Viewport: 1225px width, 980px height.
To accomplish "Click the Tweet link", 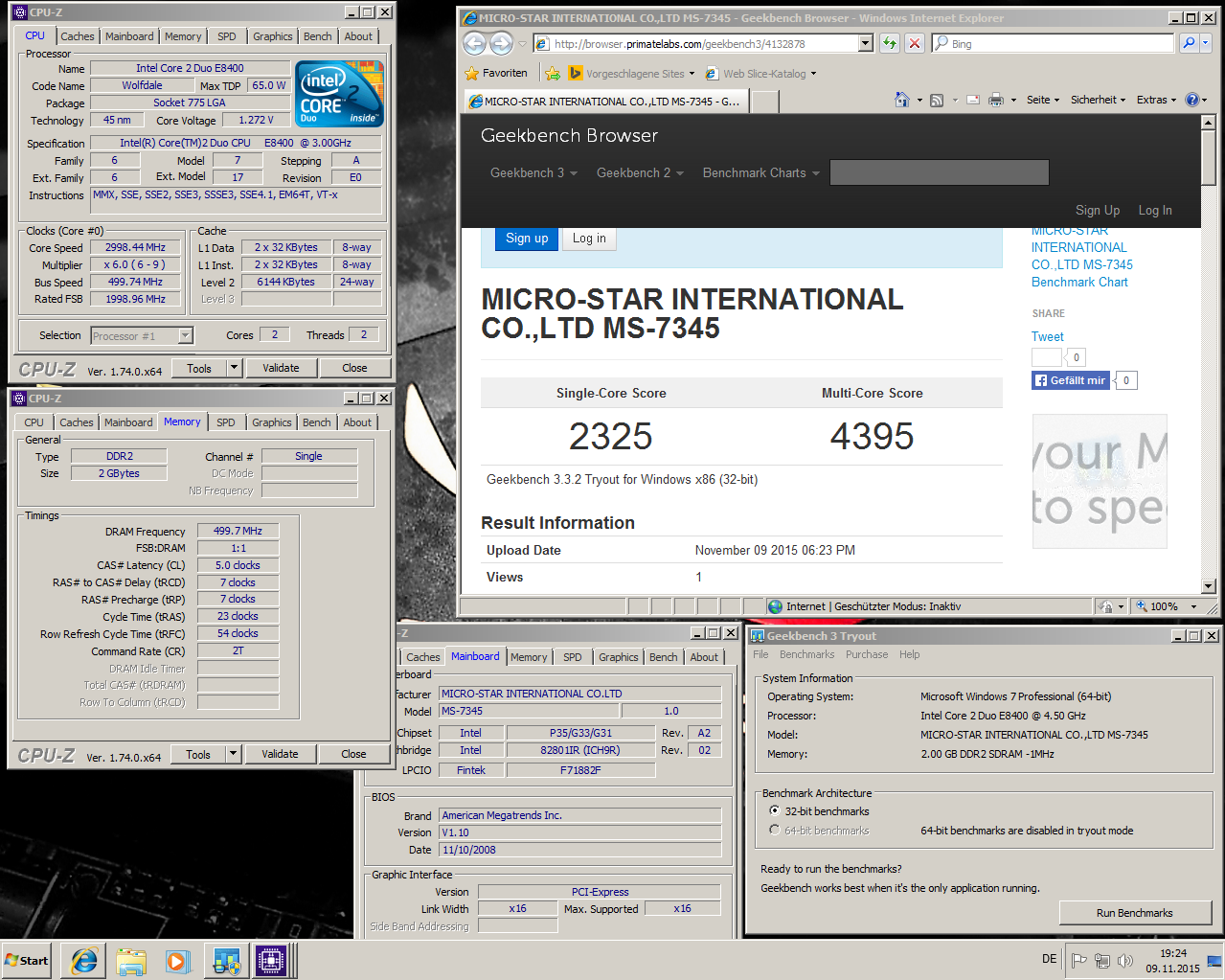I will (x=1047, y=336).
